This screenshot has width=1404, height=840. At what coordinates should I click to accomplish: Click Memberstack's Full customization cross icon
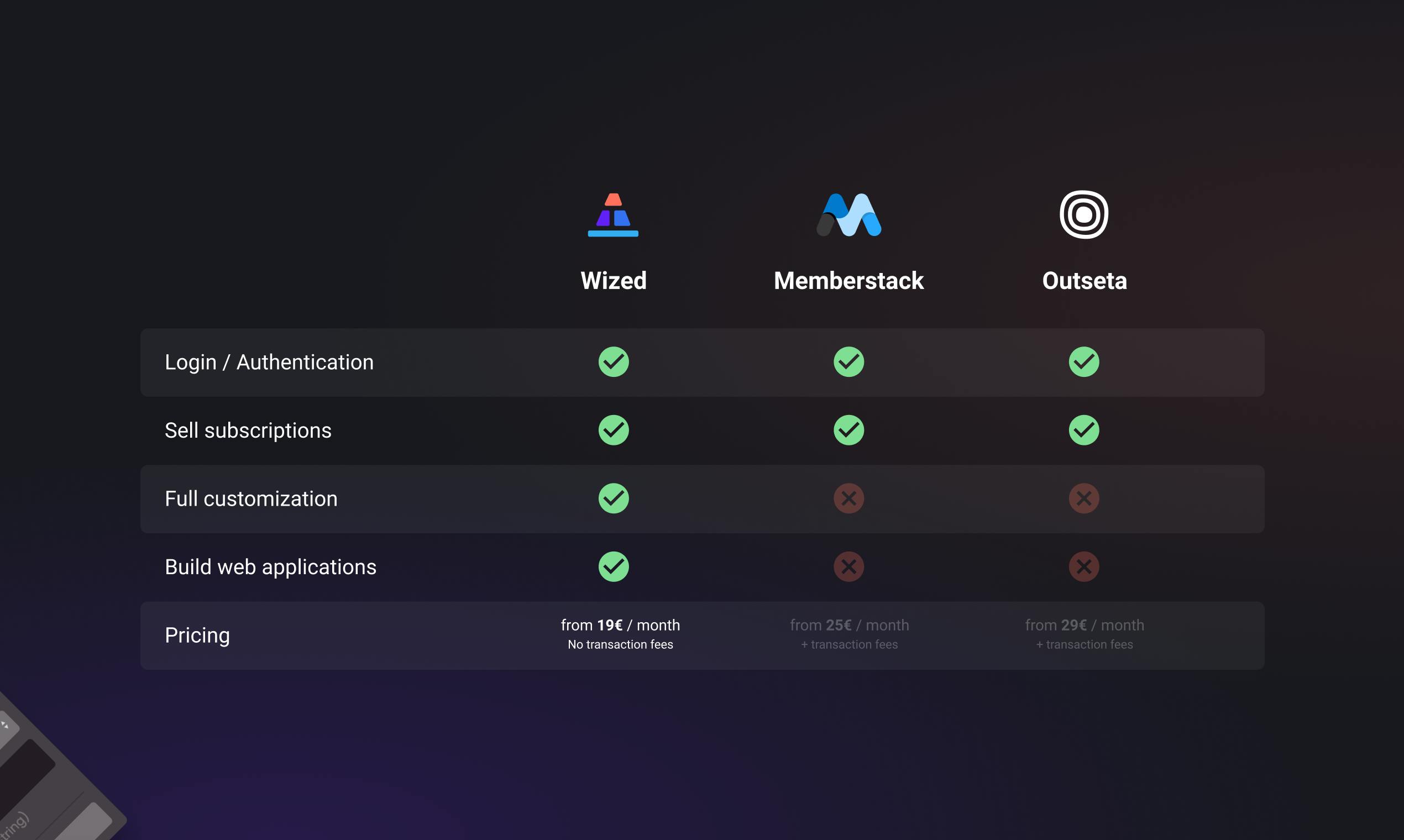(x=848, y=498)
